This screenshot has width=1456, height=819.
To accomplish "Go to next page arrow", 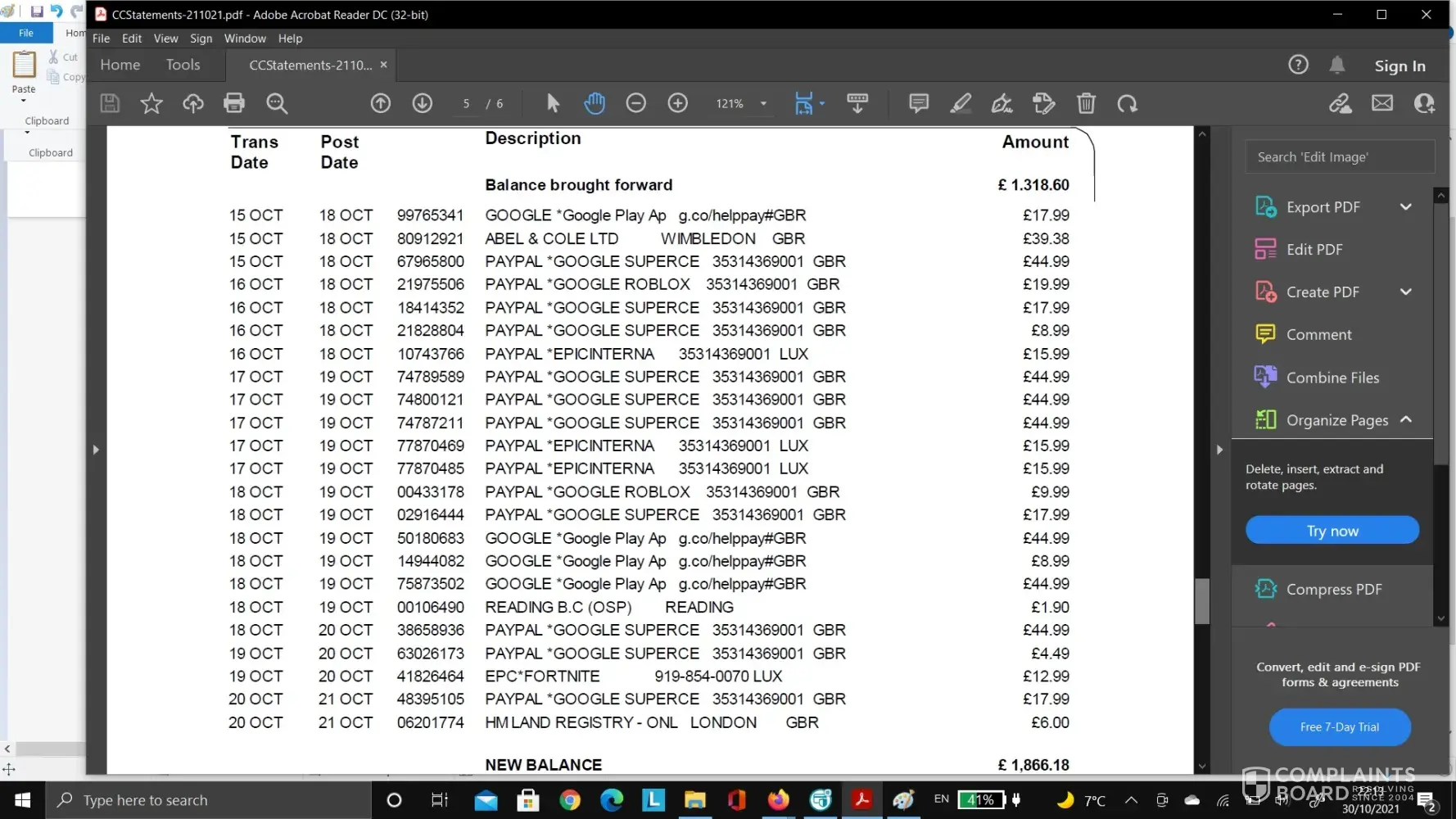I will pos(423,103).
